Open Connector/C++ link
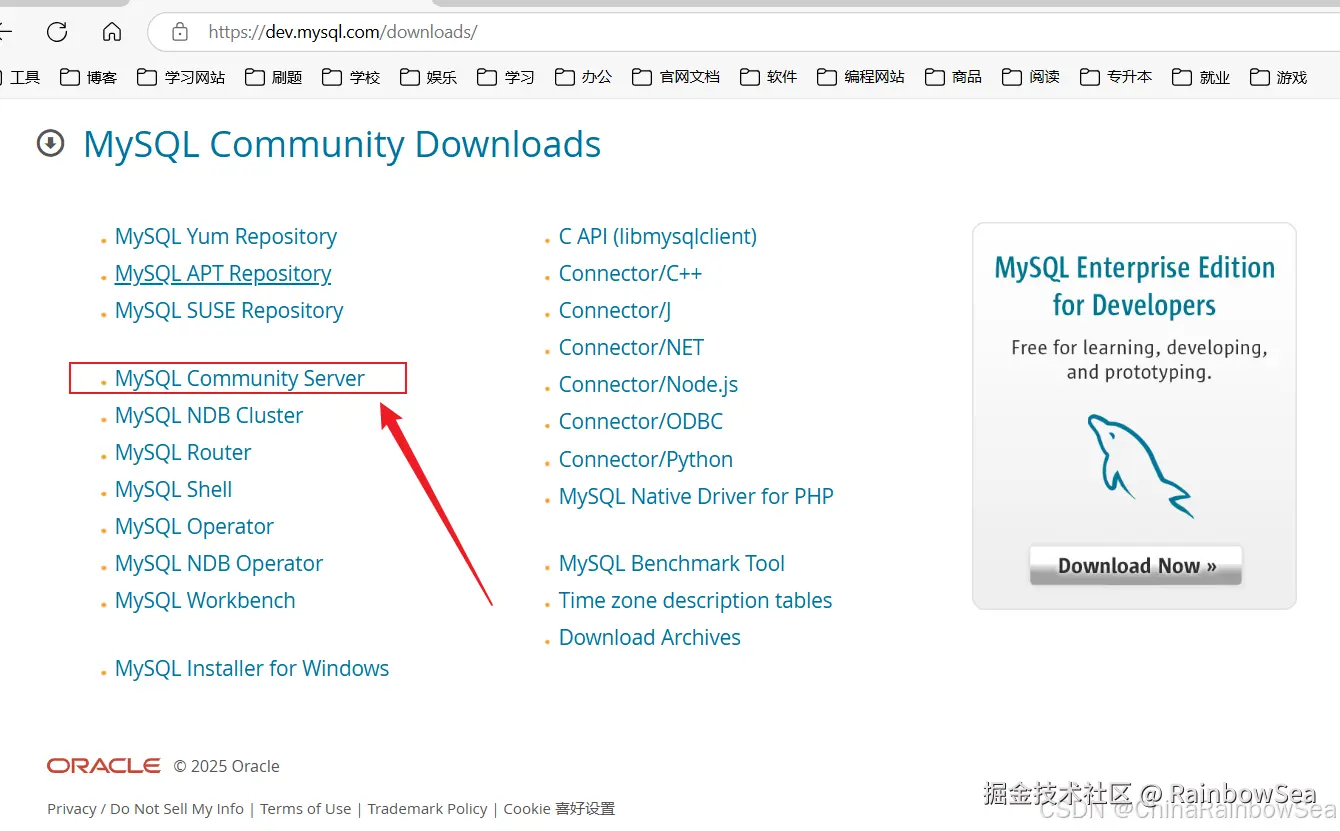The height and width of the screenshot is (831, 1340). 631,274
